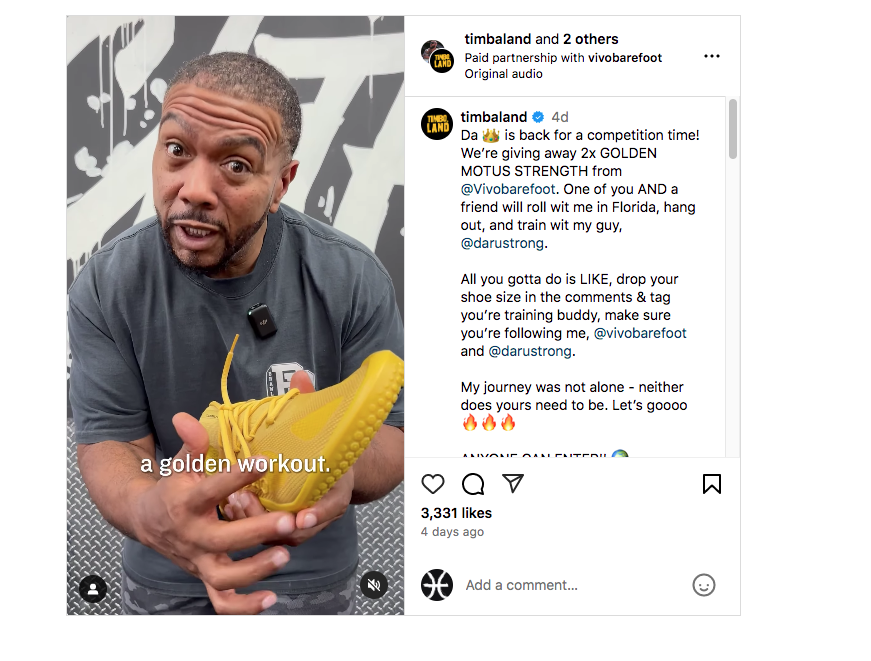Open the emoji picker in the comment box
Screen dimensions: 871x661
(704, 585)
